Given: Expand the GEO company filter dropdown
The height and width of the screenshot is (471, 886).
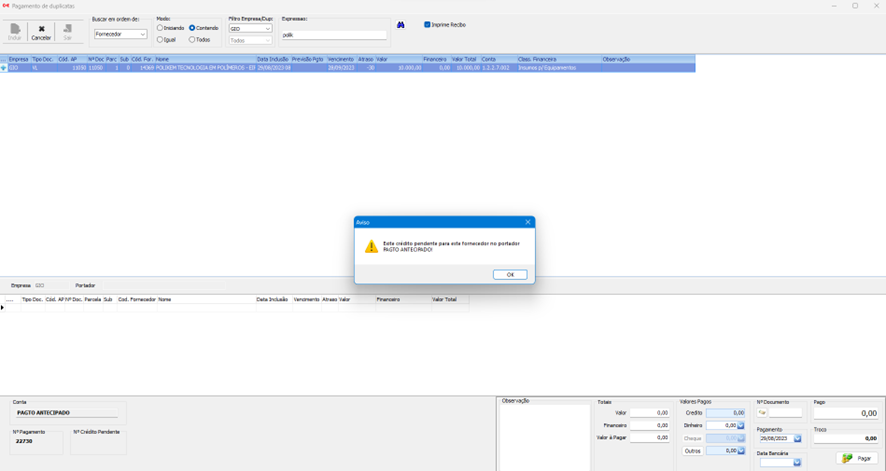Looking at the screenshot, I should click(268, 29).
